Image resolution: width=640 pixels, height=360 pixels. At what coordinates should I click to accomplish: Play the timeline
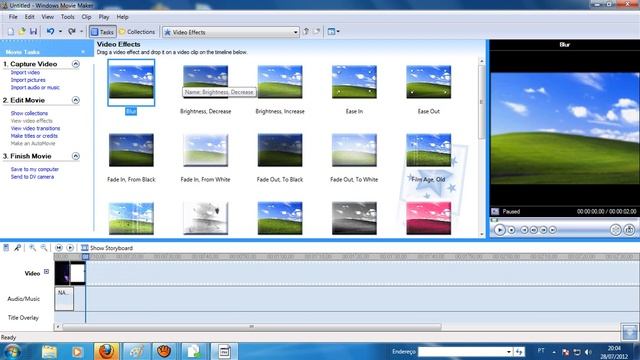pyautogui.click(x=70, y=248)
